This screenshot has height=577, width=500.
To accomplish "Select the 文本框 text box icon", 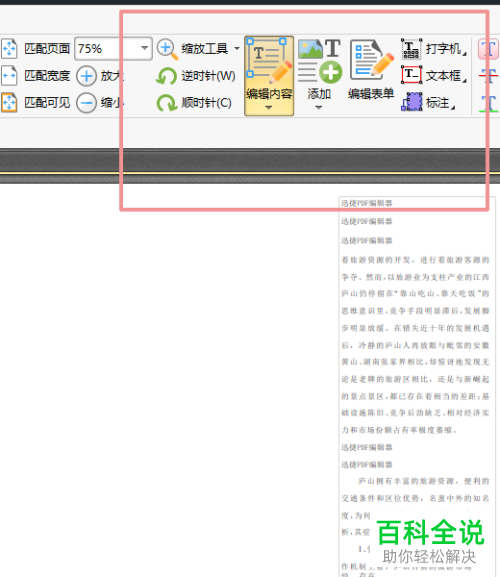I will [x=411, y=75].
